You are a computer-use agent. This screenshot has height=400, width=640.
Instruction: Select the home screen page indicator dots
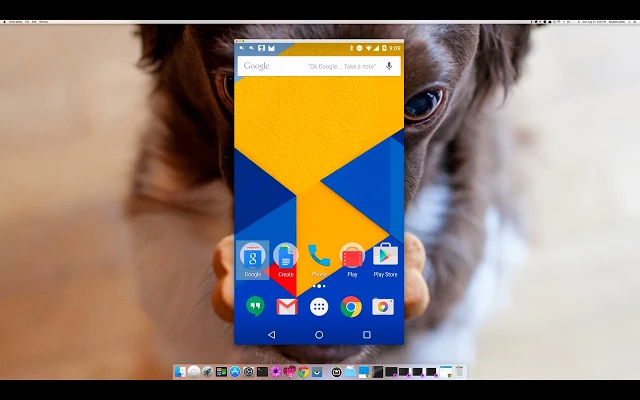click(319, 286)
